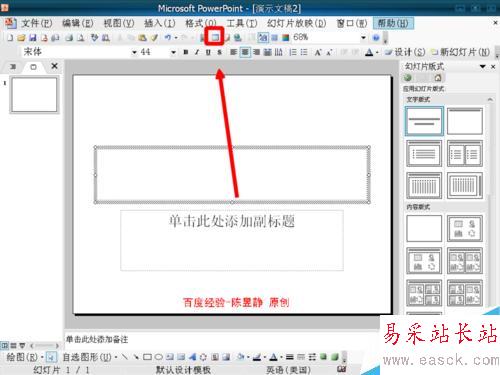This screenshot has width=500, height=375.
Task: Click the Paste clipboard icon
Action: click(x=143, y=38)
